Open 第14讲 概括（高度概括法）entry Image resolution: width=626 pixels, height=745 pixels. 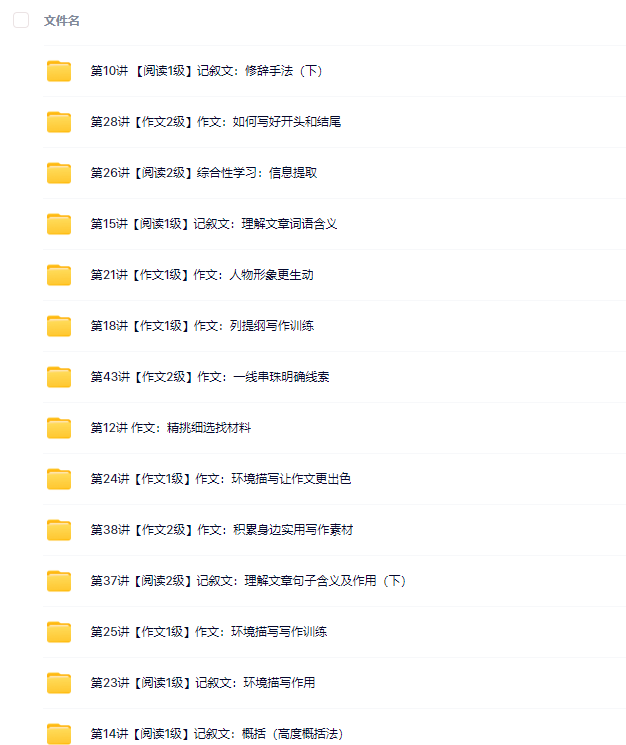tap(217, 734)
